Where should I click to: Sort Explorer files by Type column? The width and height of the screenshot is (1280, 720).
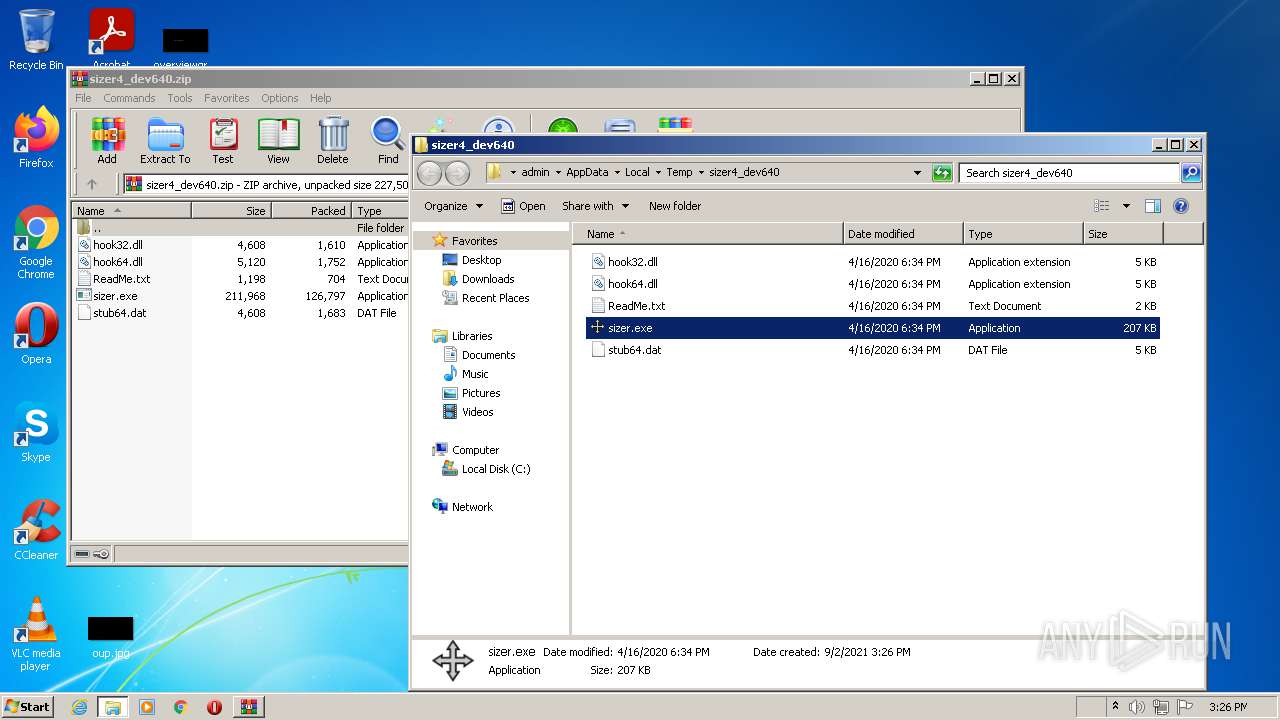[1024, 234]
